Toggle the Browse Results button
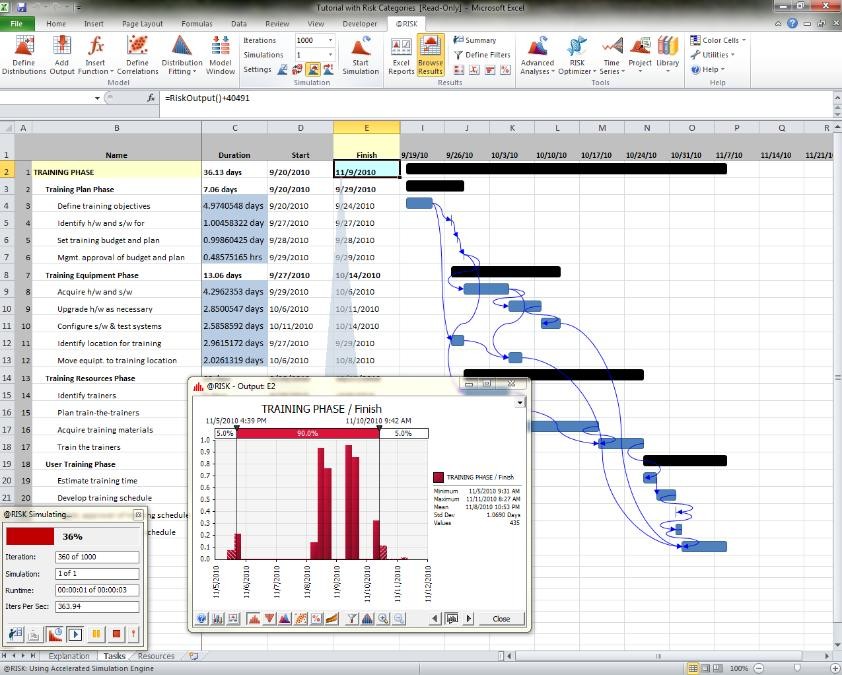The height and width of the screenshot is (675, 842). click(x=430, y=52)
